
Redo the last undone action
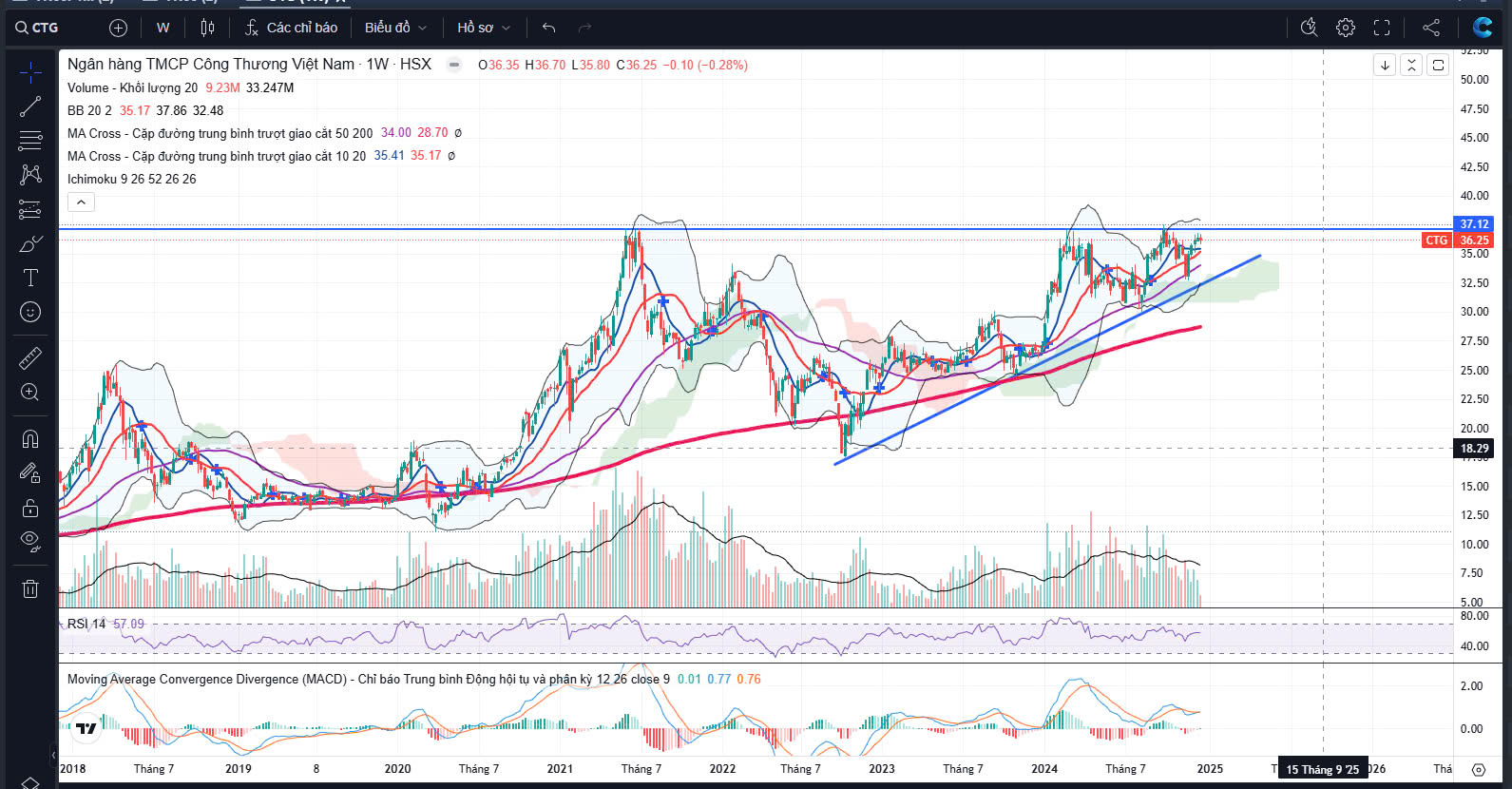[584, 28]
